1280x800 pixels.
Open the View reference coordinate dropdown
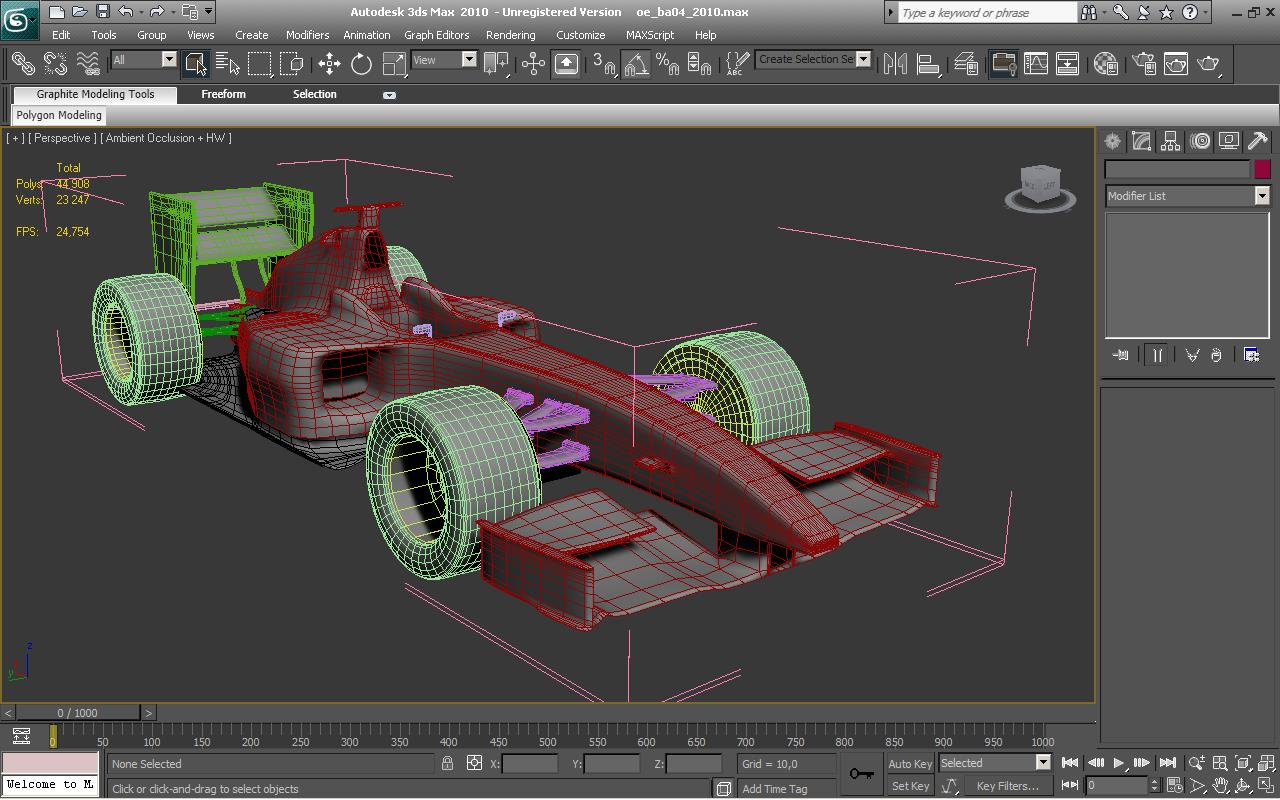point(444,60)
